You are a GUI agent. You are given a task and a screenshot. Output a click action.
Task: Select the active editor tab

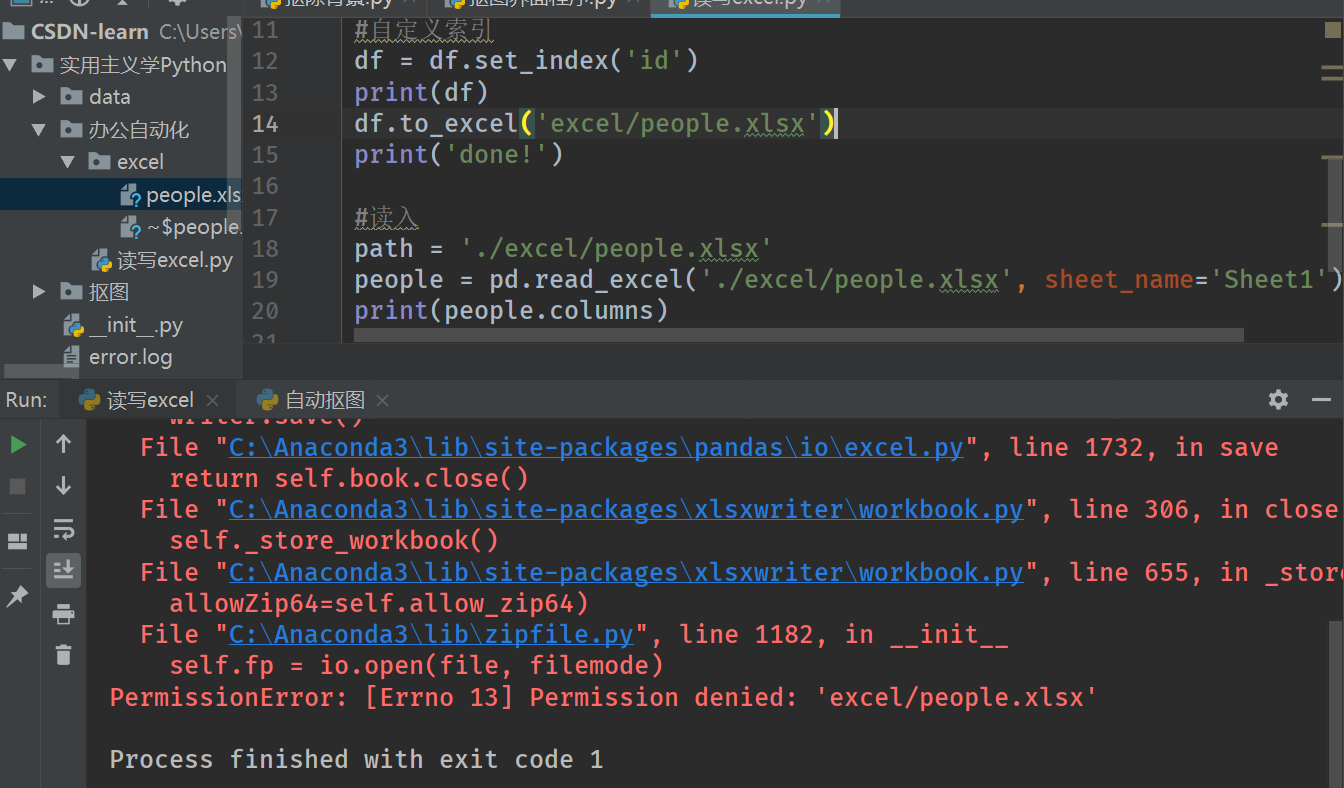(745, 5)
